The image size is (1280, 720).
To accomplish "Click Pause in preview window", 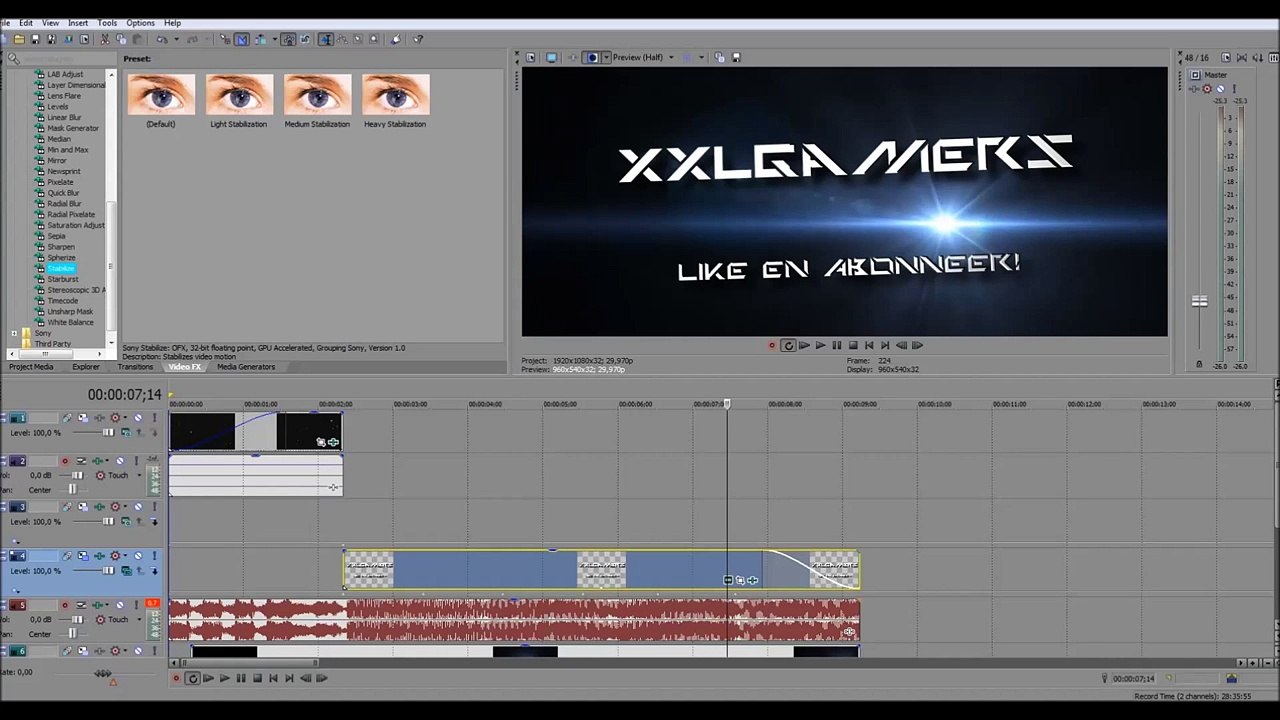I will [836, 345].
